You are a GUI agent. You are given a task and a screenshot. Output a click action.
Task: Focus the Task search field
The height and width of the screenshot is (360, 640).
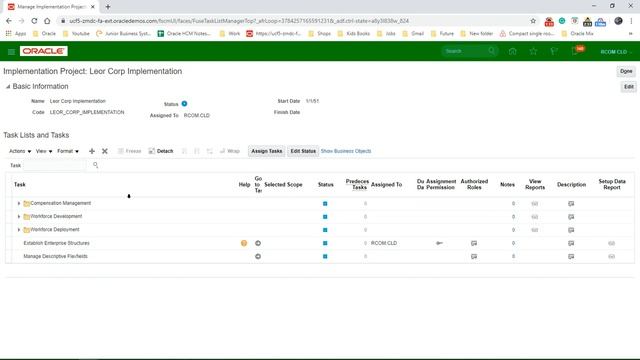(x=55, y=165)
